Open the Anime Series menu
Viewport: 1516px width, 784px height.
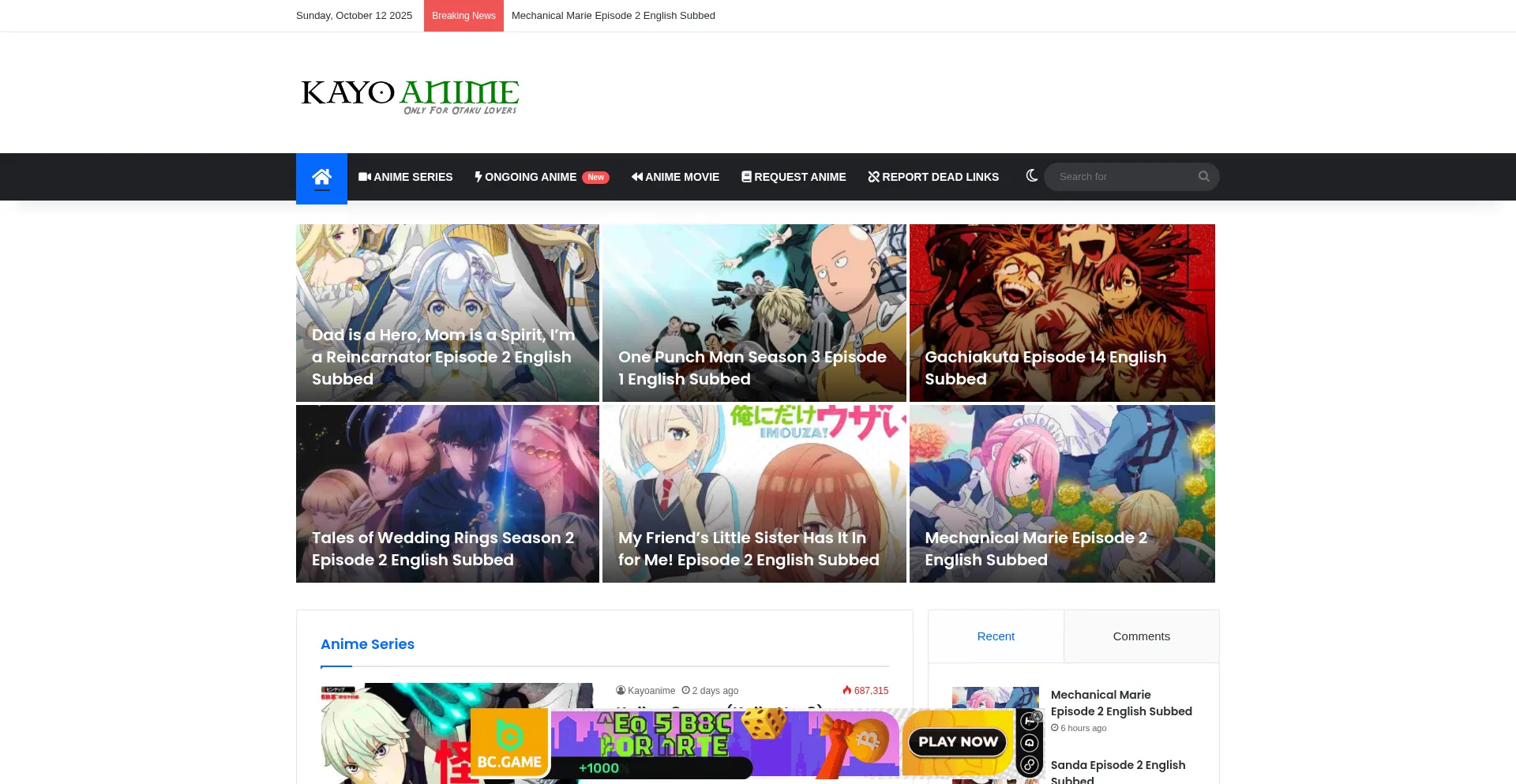[405, 177]
